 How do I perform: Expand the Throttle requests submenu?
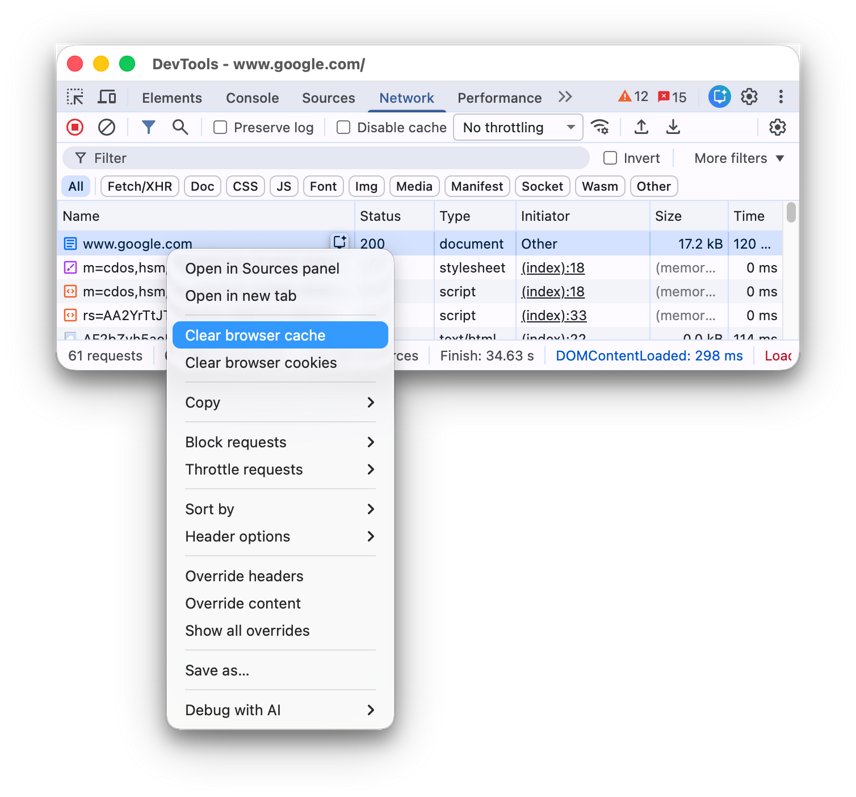tap(280, 469)
